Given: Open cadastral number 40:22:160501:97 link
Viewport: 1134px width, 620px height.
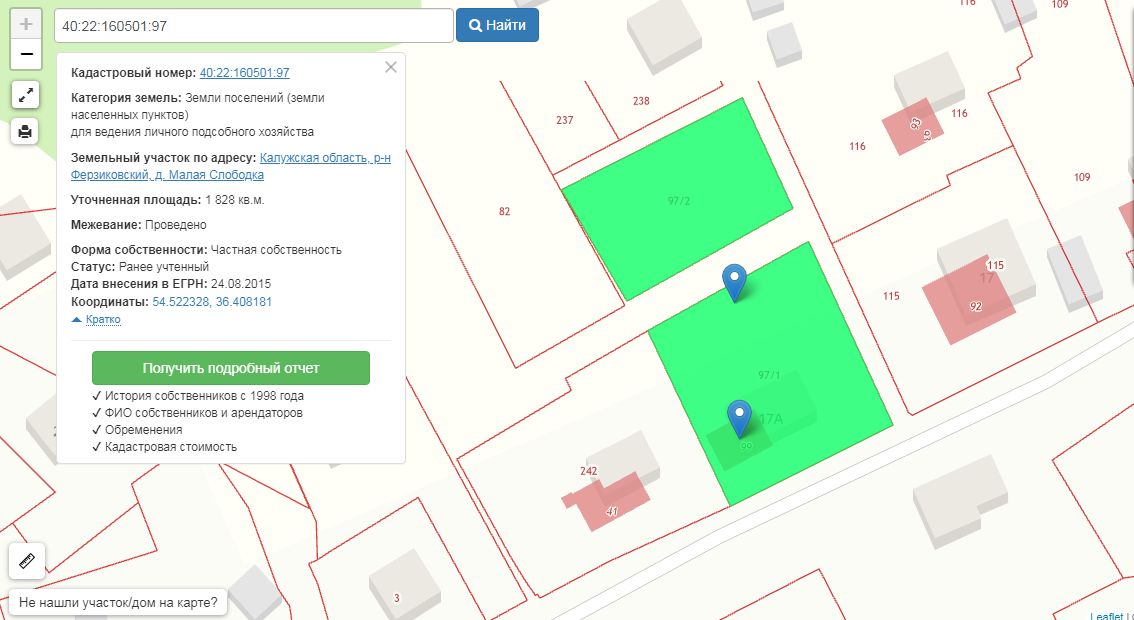Looking at the screenshot, I should click(245, 73).
